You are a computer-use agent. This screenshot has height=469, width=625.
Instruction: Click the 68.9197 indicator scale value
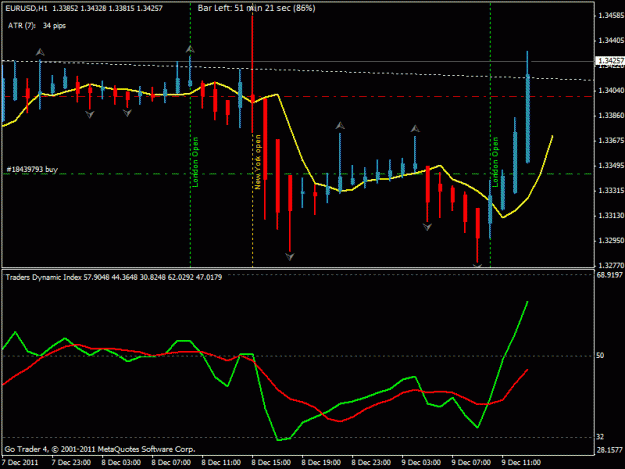610,275
